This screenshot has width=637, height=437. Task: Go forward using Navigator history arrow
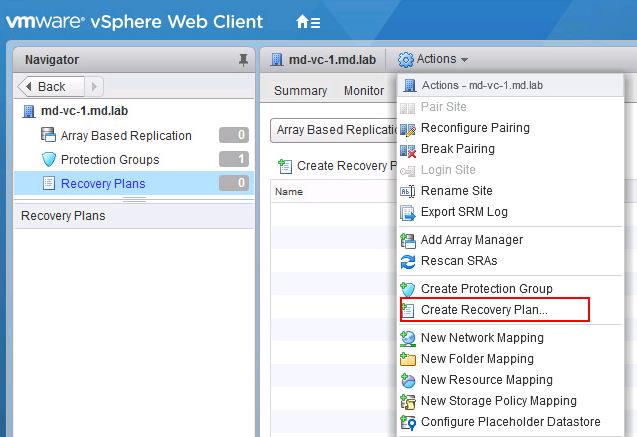tap(94, 87)
